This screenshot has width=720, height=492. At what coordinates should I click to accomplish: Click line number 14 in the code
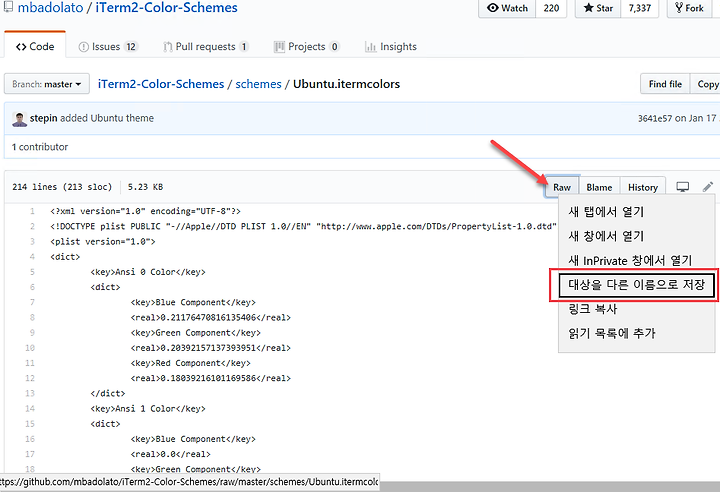click(x=30, y=408)
